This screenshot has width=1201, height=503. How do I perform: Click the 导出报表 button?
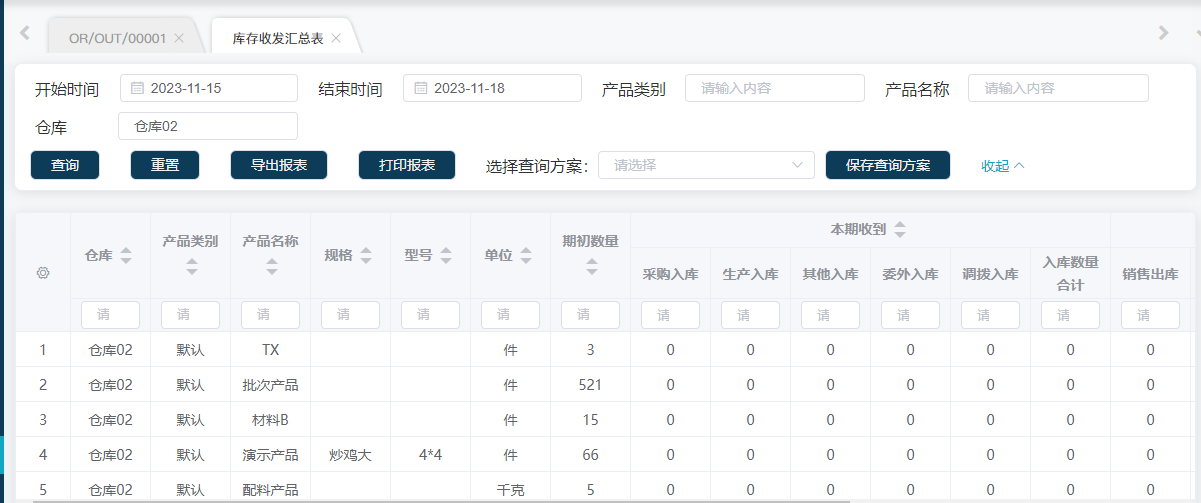(x=279, y=165)
